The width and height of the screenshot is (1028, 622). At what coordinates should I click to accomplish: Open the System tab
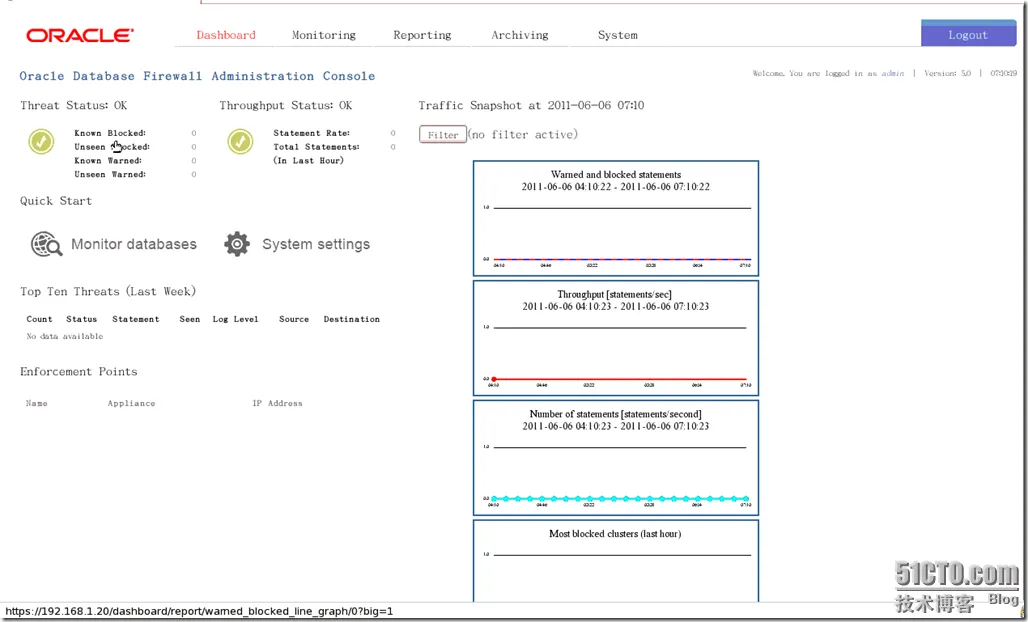click(x=618, y=35)
